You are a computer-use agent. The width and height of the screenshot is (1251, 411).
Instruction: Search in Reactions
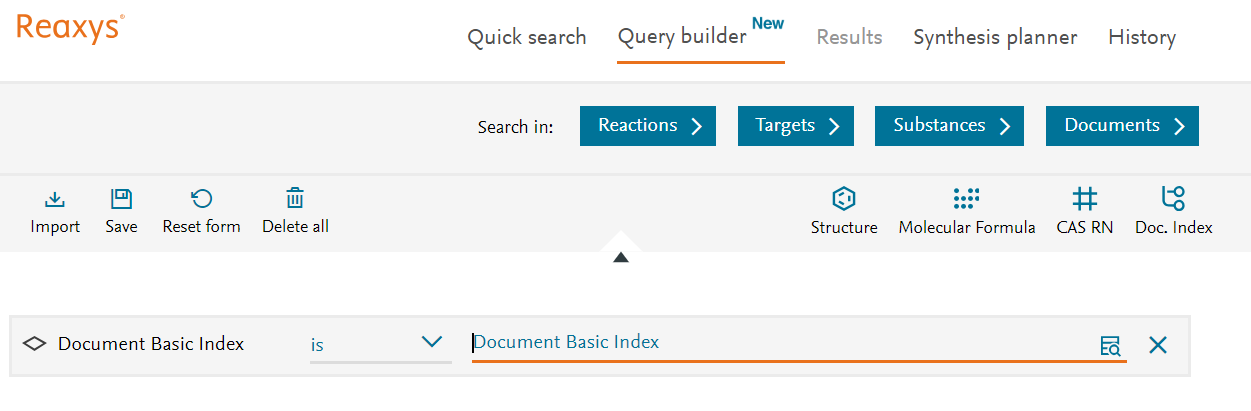tap(647, 126)
